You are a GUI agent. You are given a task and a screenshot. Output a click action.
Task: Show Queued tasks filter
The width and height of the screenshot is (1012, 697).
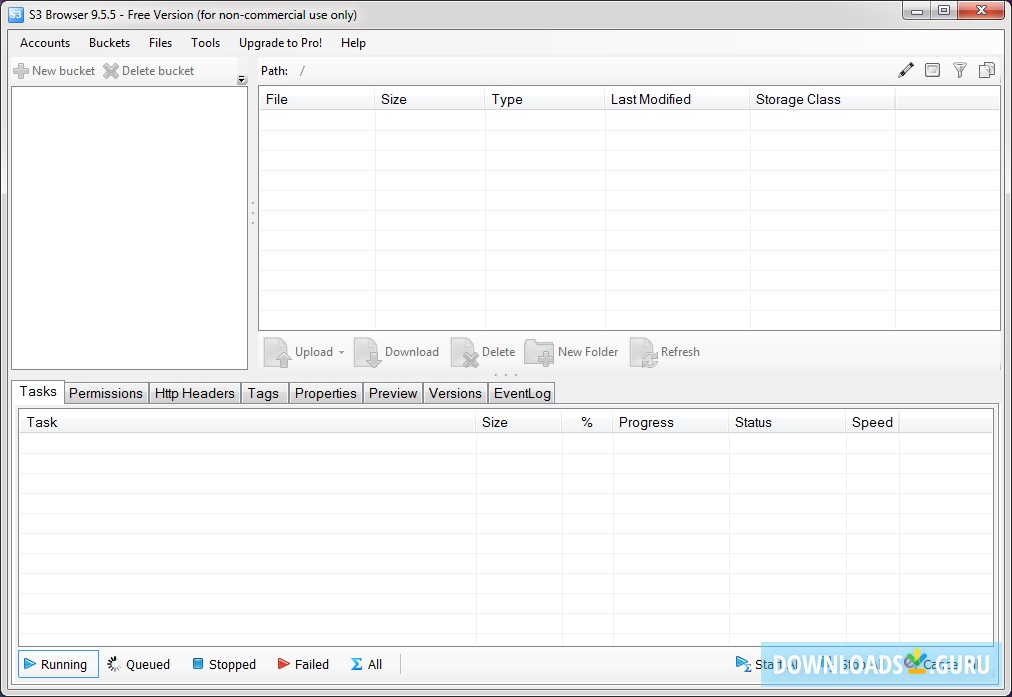tap(139, 664)
